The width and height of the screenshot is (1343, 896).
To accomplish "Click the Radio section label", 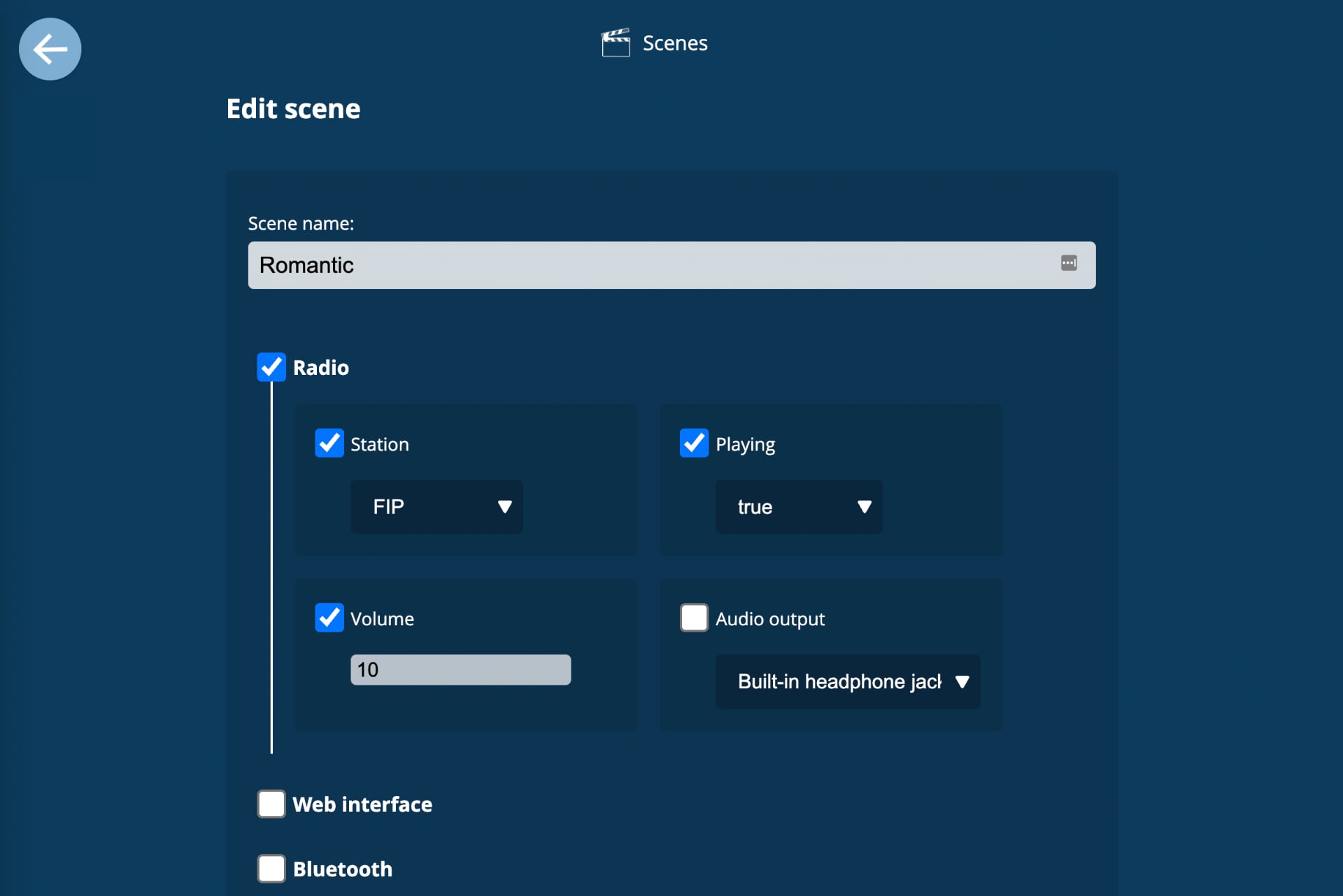I will tap(321, 368).
